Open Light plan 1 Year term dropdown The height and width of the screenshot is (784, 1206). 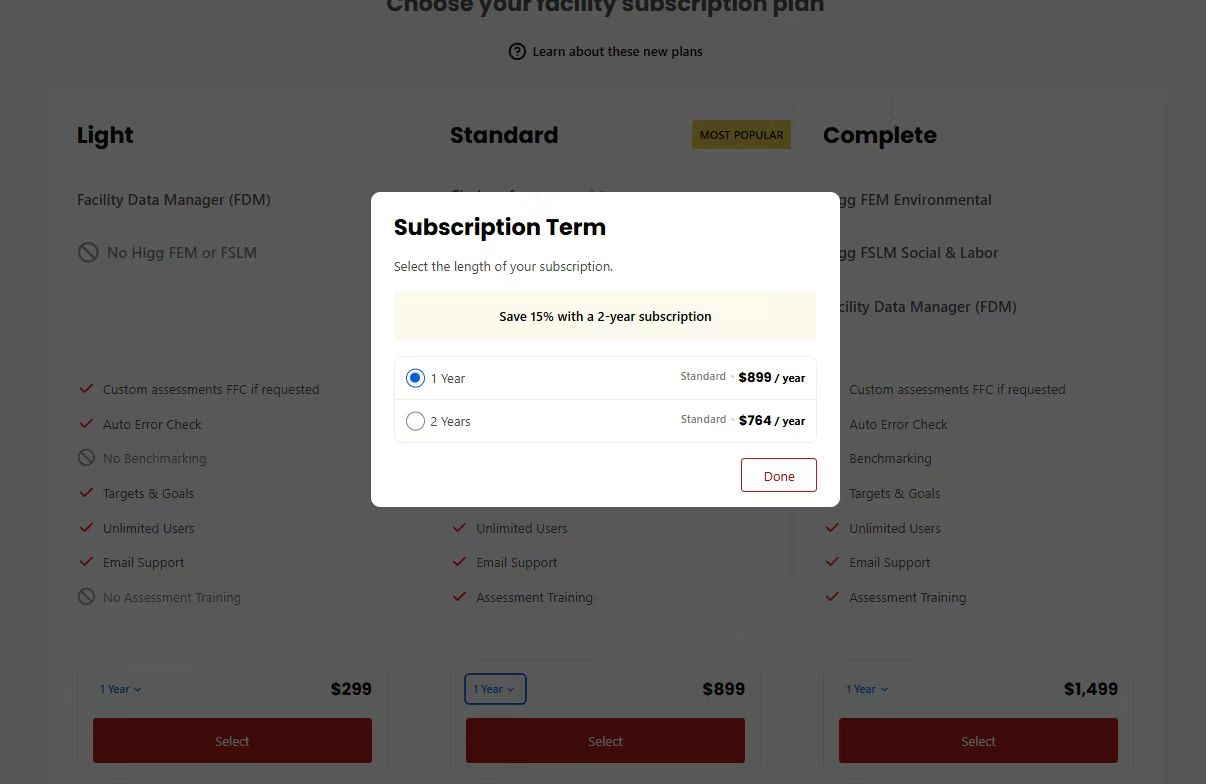point(121,689)
